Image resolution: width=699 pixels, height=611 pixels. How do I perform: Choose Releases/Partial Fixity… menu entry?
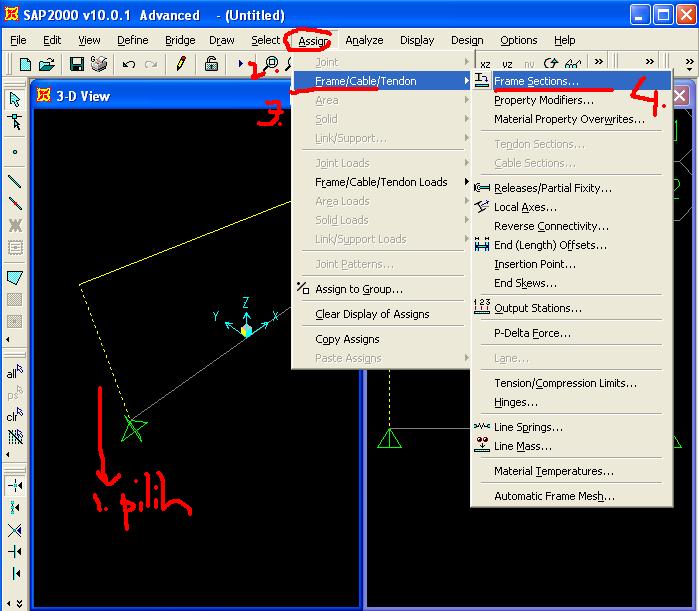(572, 188)
